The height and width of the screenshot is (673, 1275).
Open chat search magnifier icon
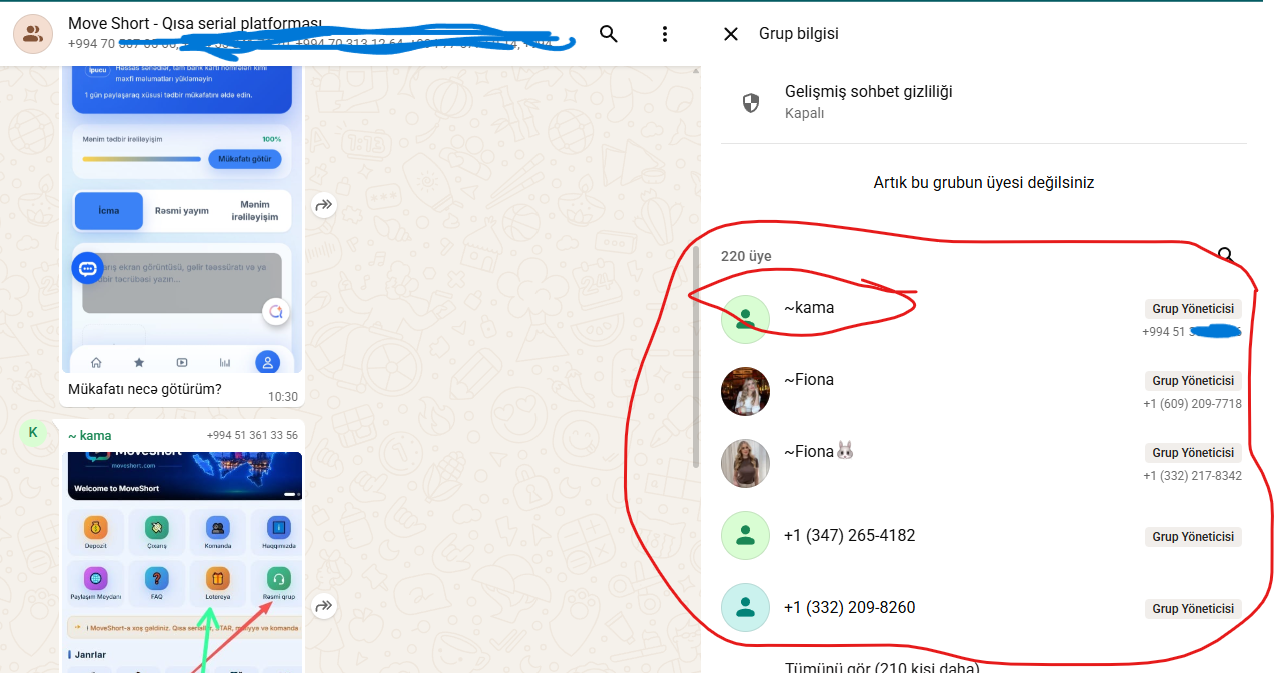point(608,34)
